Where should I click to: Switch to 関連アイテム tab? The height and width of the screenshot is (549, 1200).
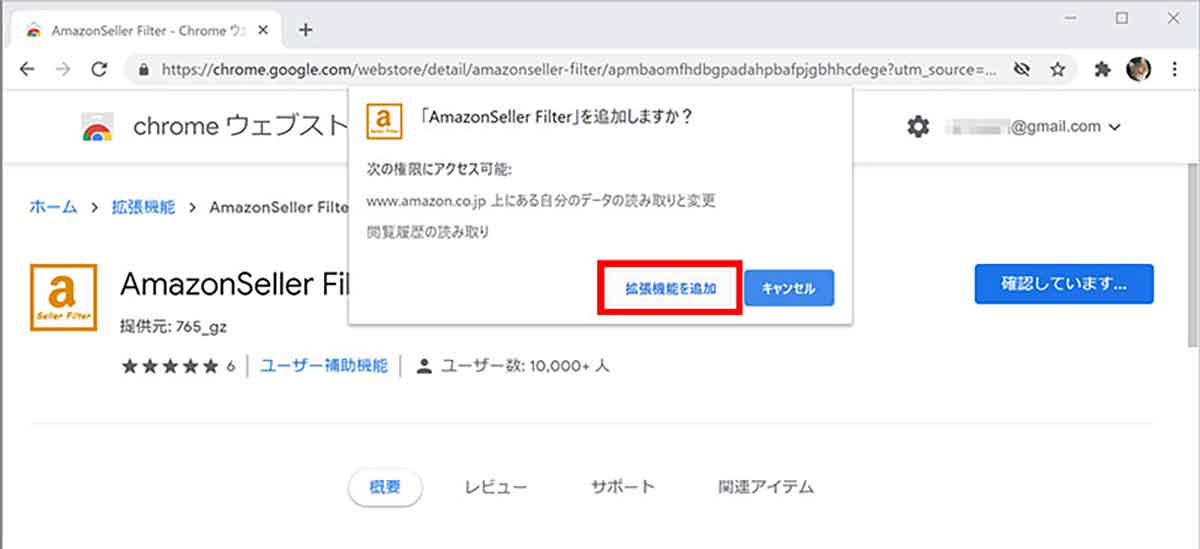[x=766, y=487]
